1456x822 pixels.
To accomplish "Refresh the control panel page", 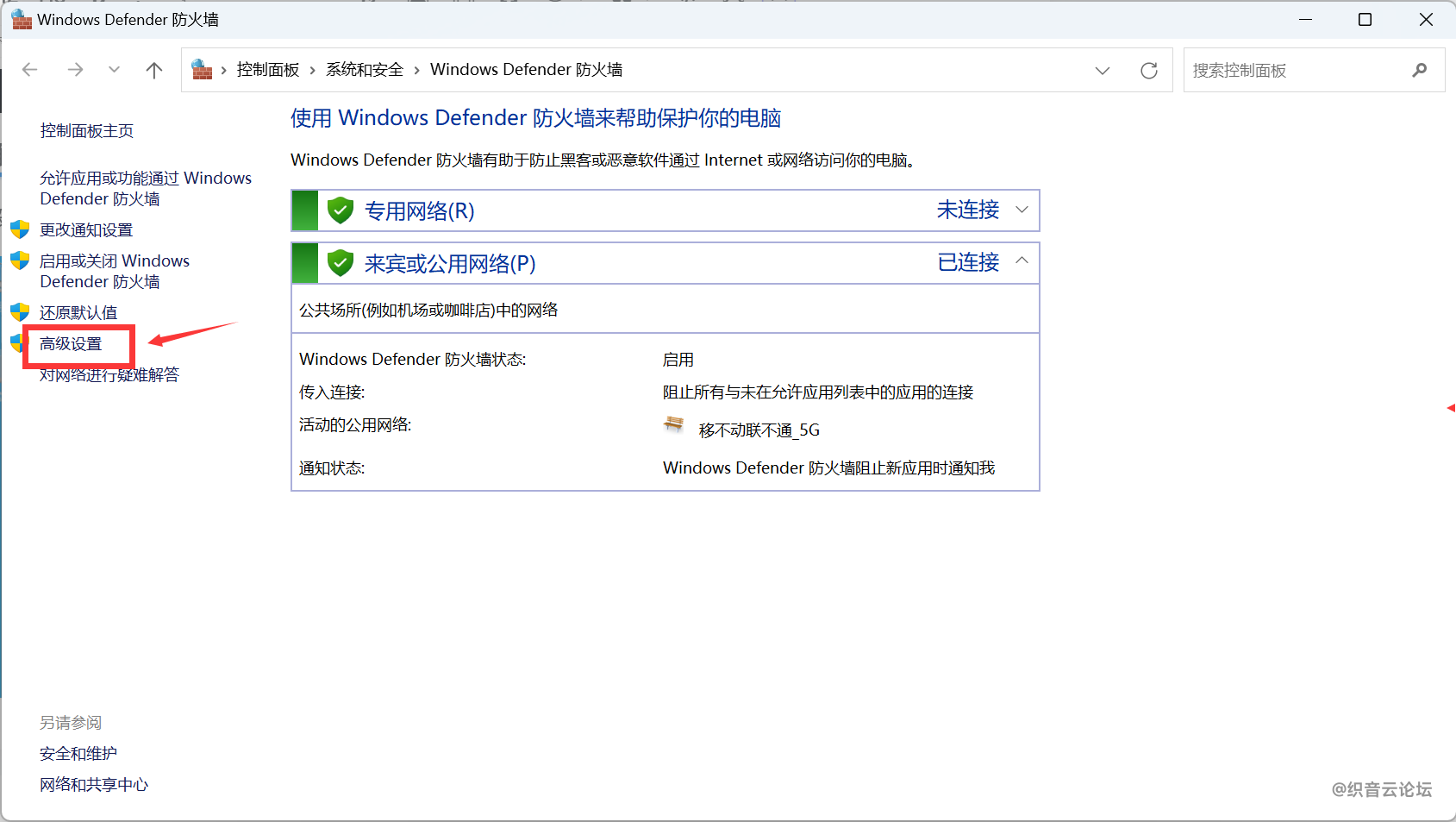I will tap(1149, 71).
